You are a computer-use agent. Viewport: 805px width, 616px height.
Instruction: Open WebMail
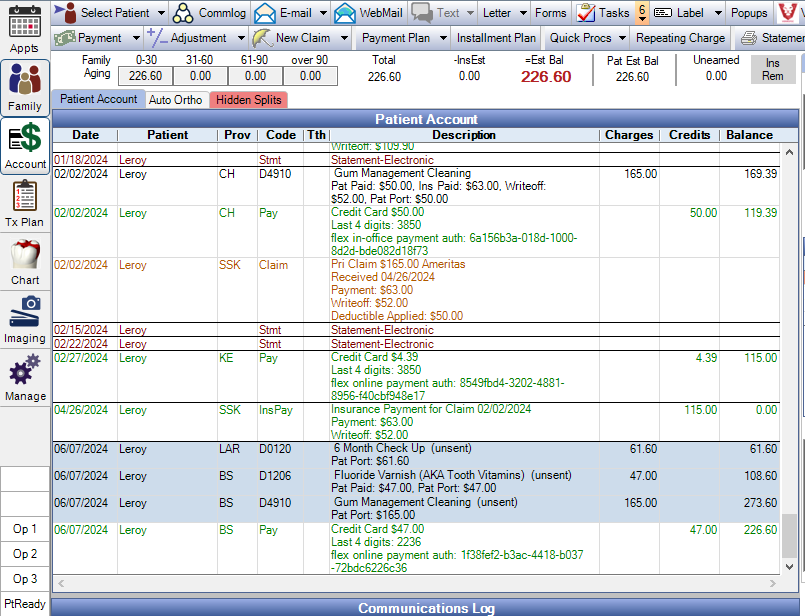(x=369, y=12)
